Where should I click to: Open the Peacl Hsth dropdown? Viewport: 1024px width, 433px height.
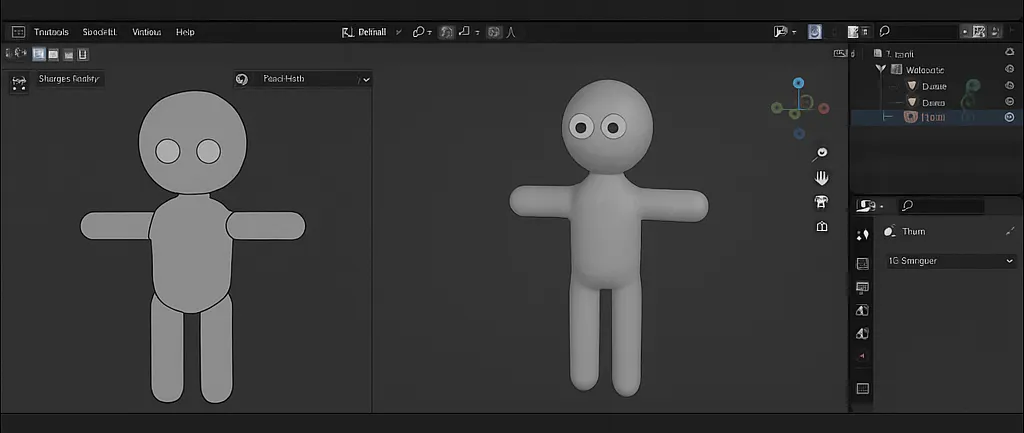[303, 79]
